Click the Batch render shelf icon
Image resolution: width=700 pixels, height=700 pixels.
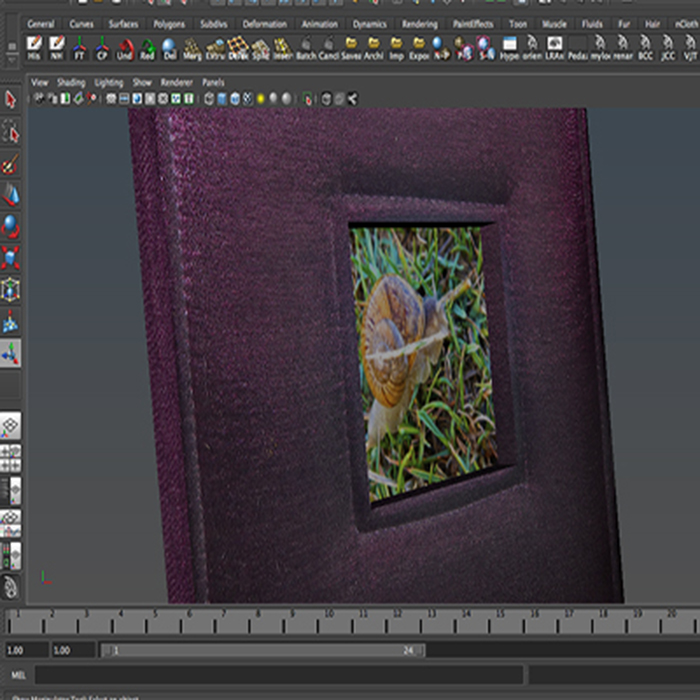tap(306, 48)
